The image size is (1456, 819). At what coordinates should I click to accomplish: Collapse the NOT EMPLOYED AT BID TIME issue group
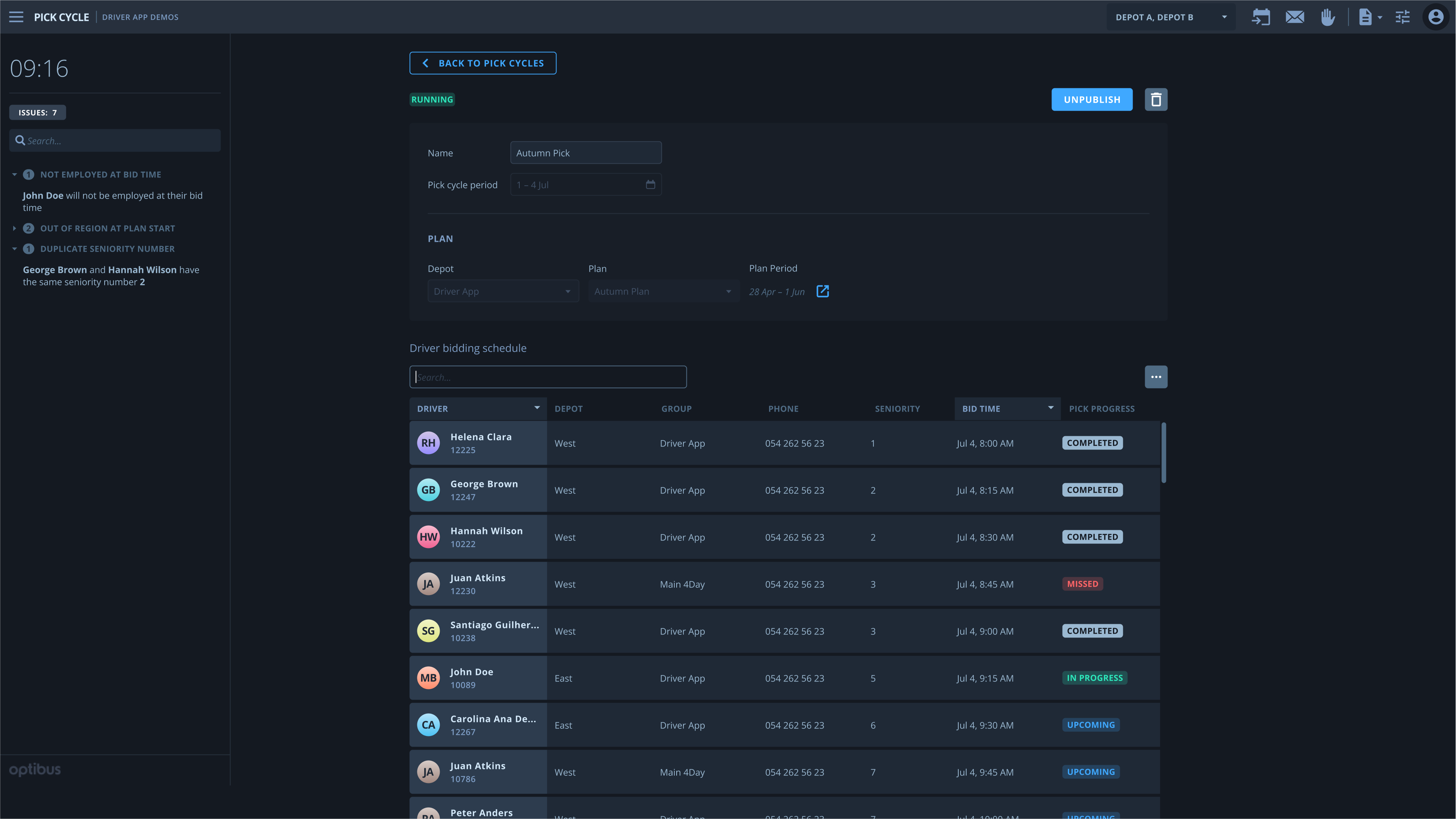tap(14, 174)
